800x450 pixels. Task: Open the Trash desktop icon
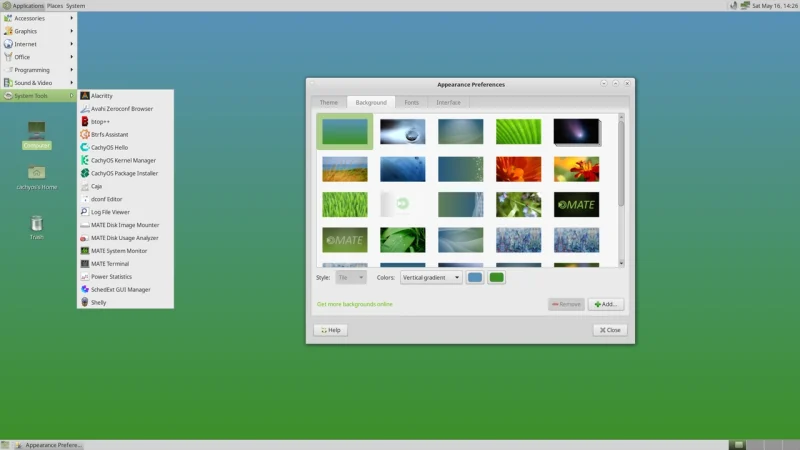tap(37, 227)
